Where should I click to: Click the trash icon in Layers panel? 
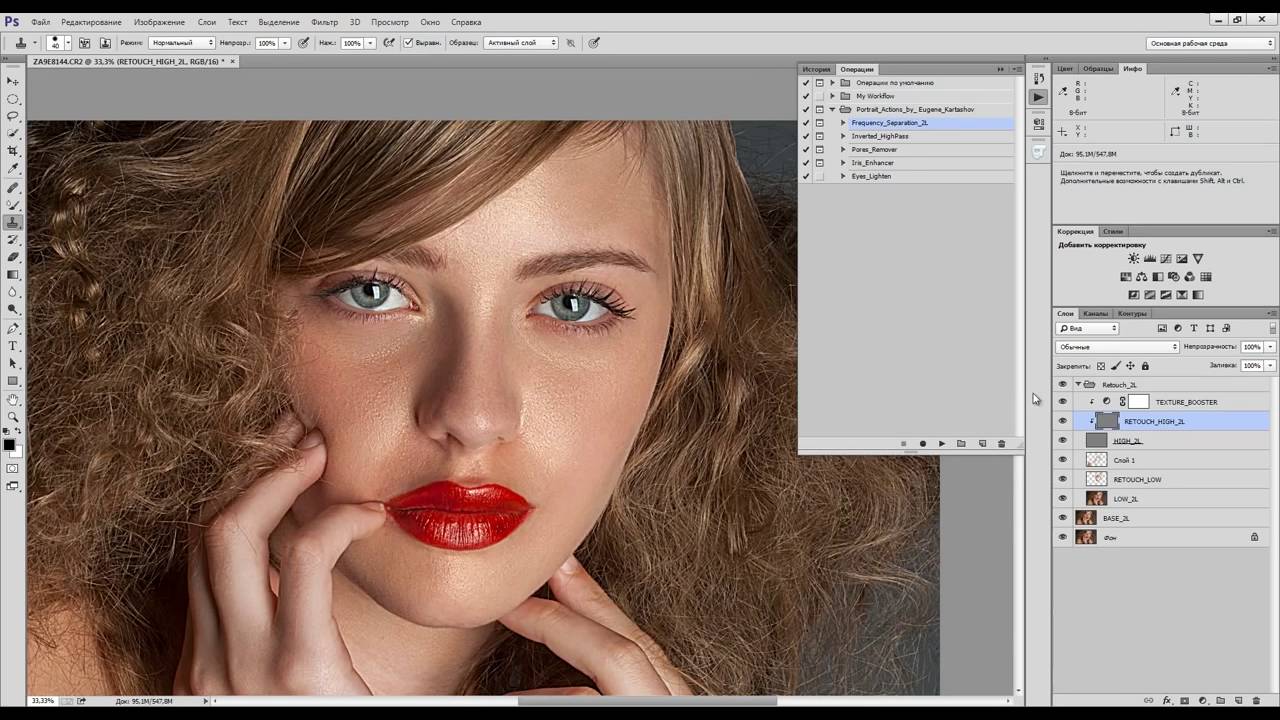pyautogui.click(x=1256, y=701)
